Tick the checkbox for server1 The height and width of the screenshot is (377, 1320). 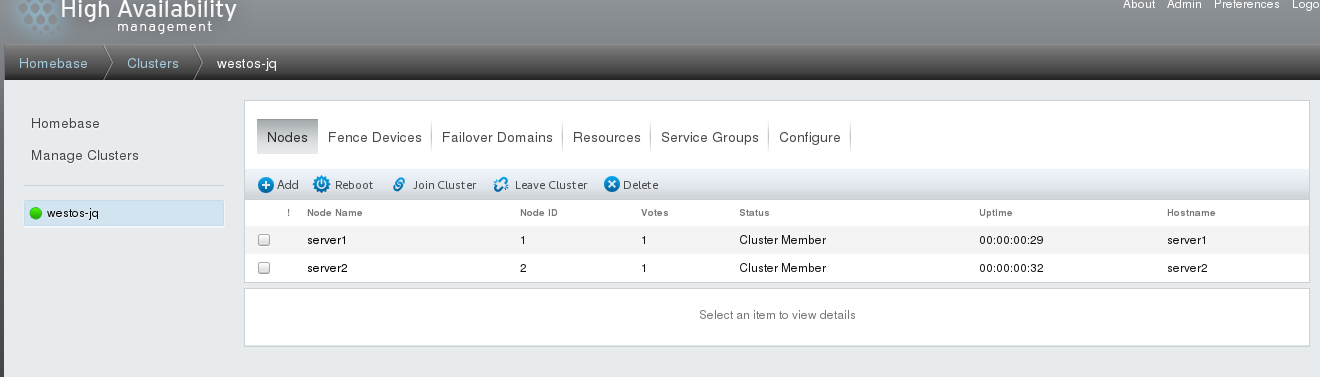(264, 240)
